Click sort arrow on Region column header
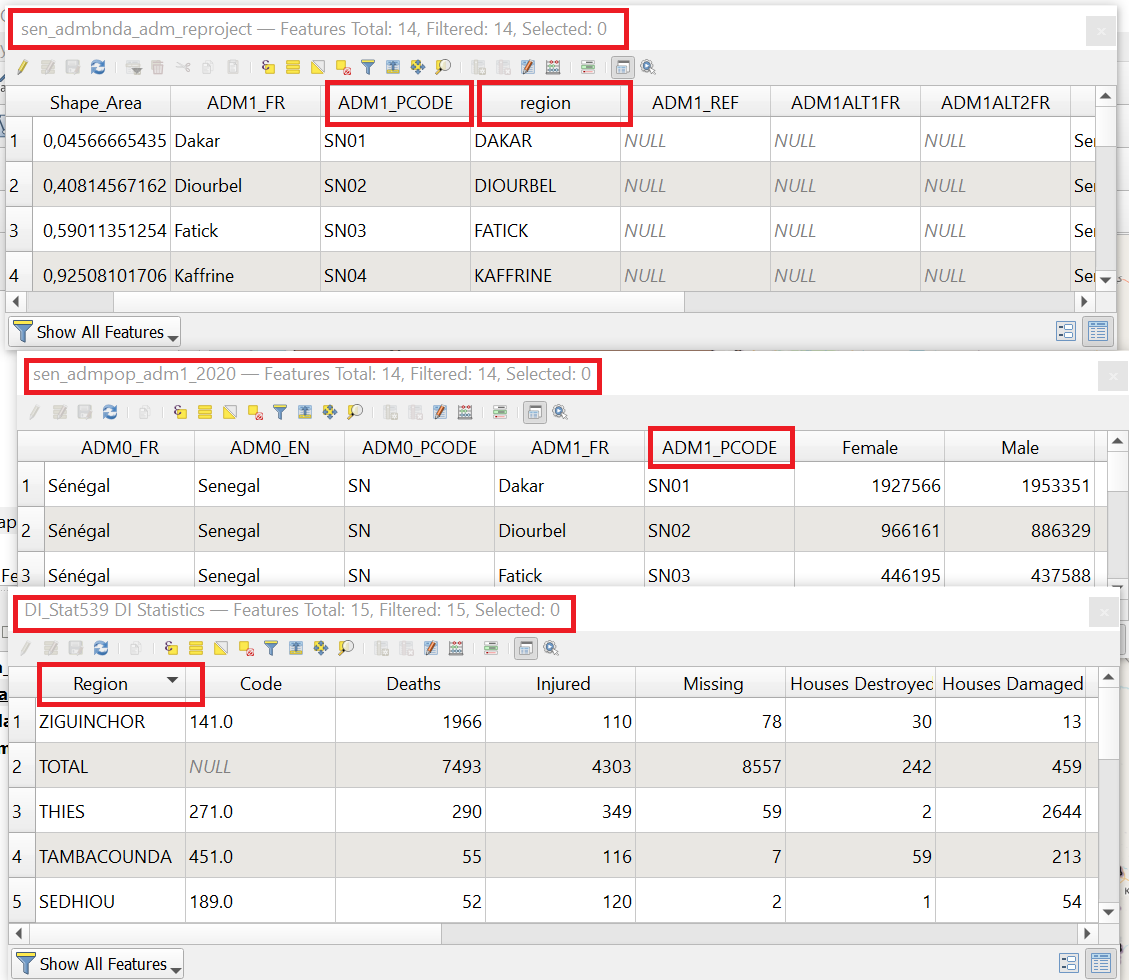This screenshot has width=1129, height=980. [173, 680]
